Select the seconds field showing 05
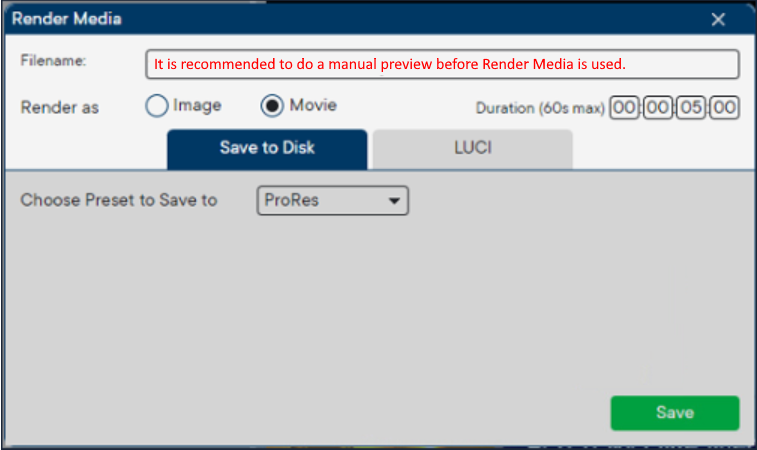The image size is (757, 450). (691, 107)
